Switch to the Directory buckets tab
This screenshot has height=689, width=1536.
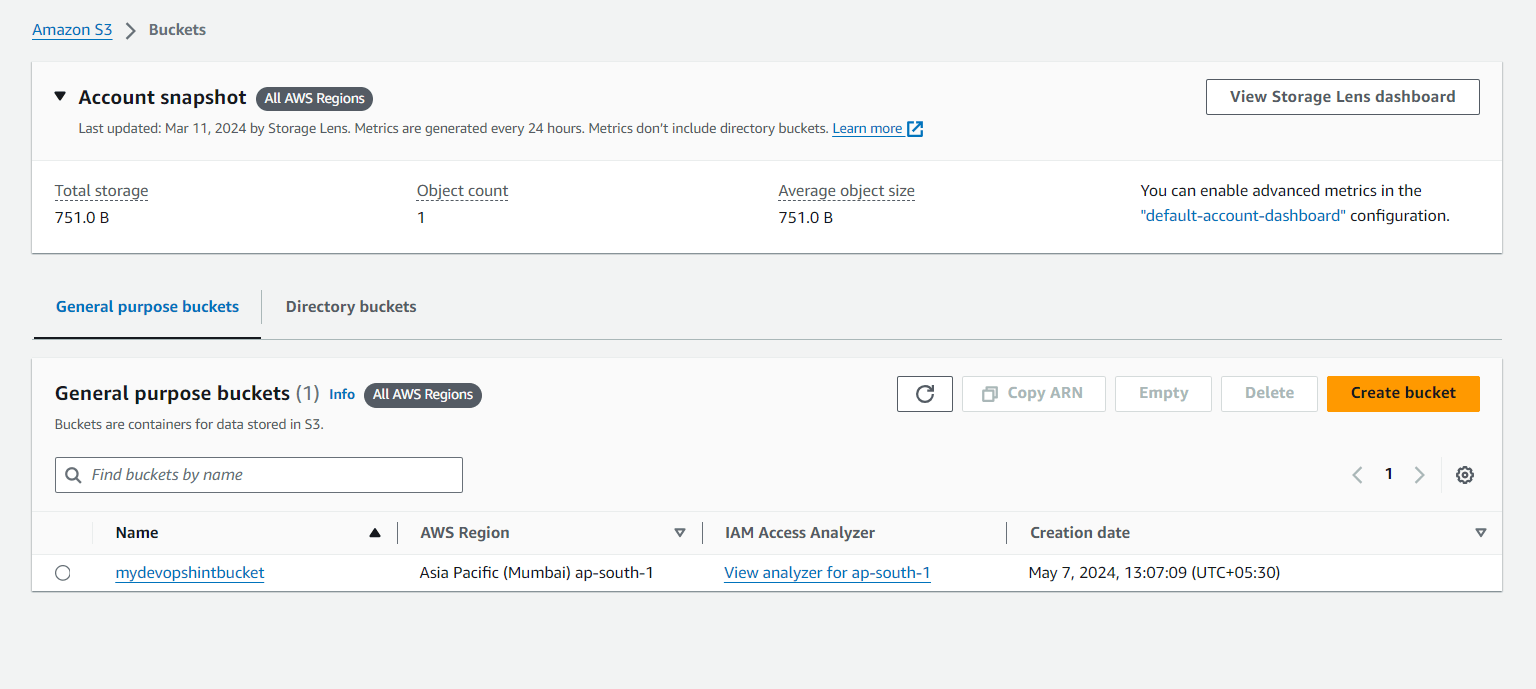tap(351, 306)
